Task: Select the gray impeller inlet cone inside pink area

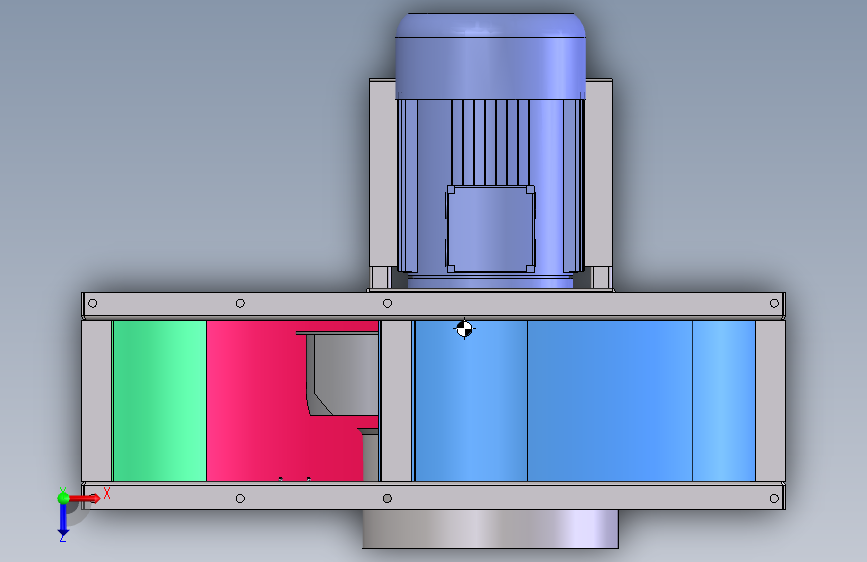Action: point(343,374)
